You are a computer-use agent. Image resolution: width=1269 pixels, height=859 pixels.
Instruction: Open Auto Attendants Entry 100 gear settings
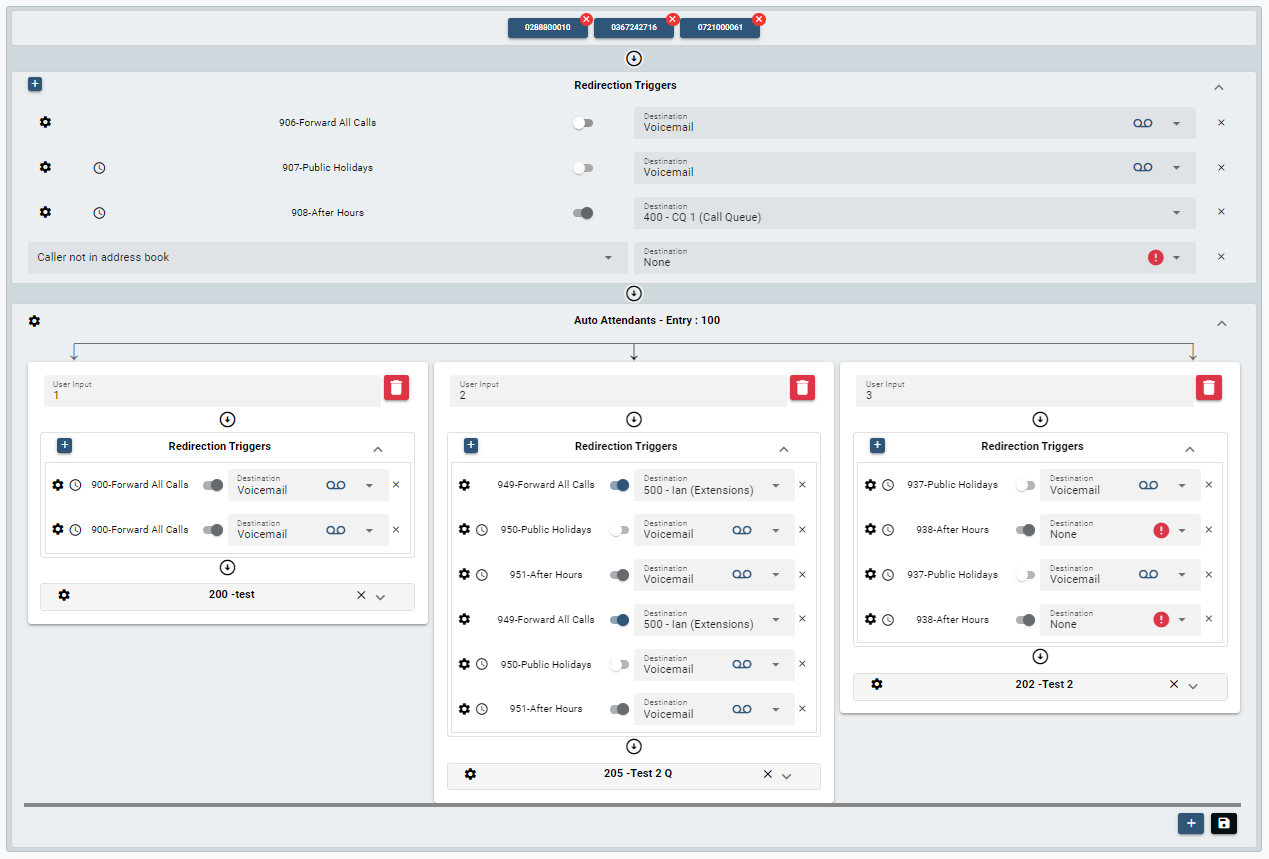(35, 321)
